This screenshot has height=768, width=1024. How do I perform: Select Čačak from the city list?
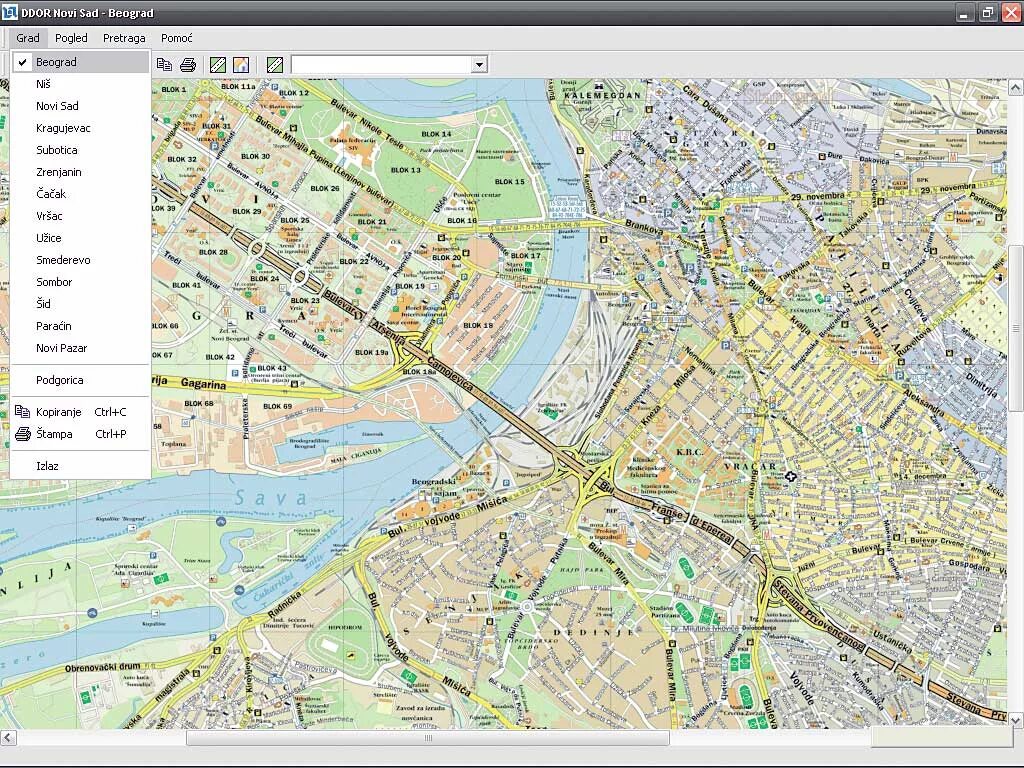coord(80,194)
